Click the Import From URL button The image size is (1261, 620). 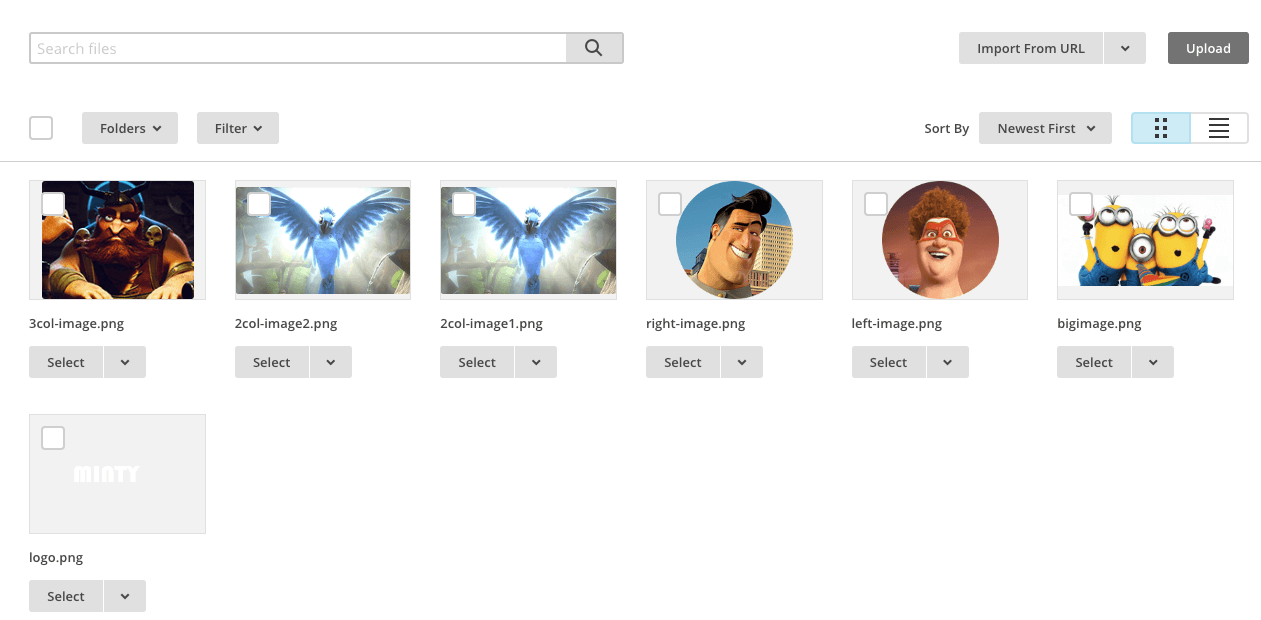[1030, 48]
